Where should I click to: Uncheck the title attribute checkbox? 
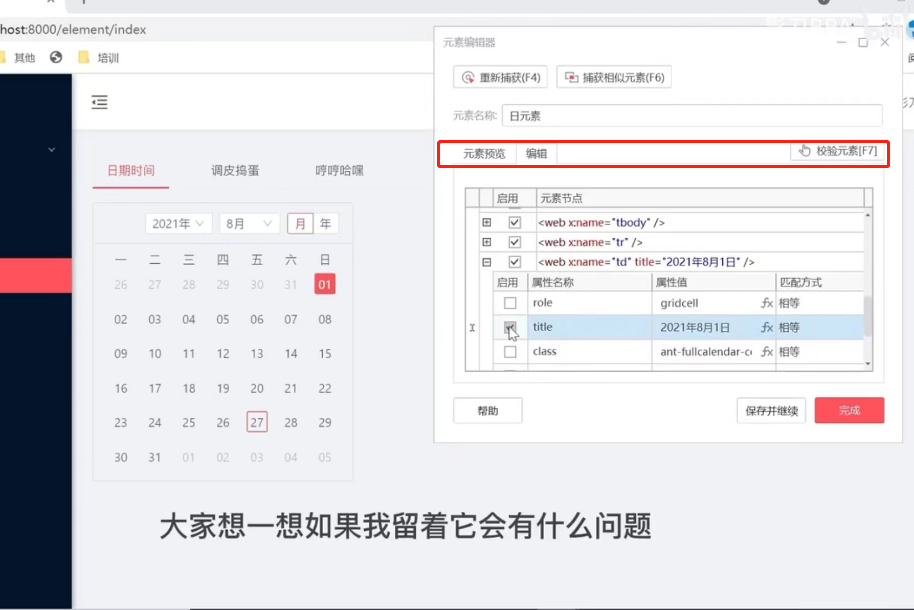click(x=510, y=327)
